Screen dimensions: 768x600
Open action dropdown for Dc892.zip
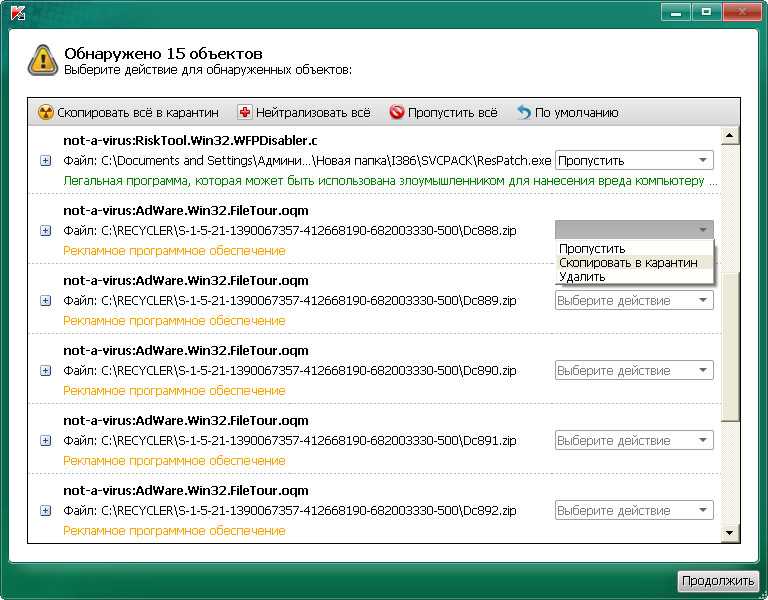[x=634, y=510]
